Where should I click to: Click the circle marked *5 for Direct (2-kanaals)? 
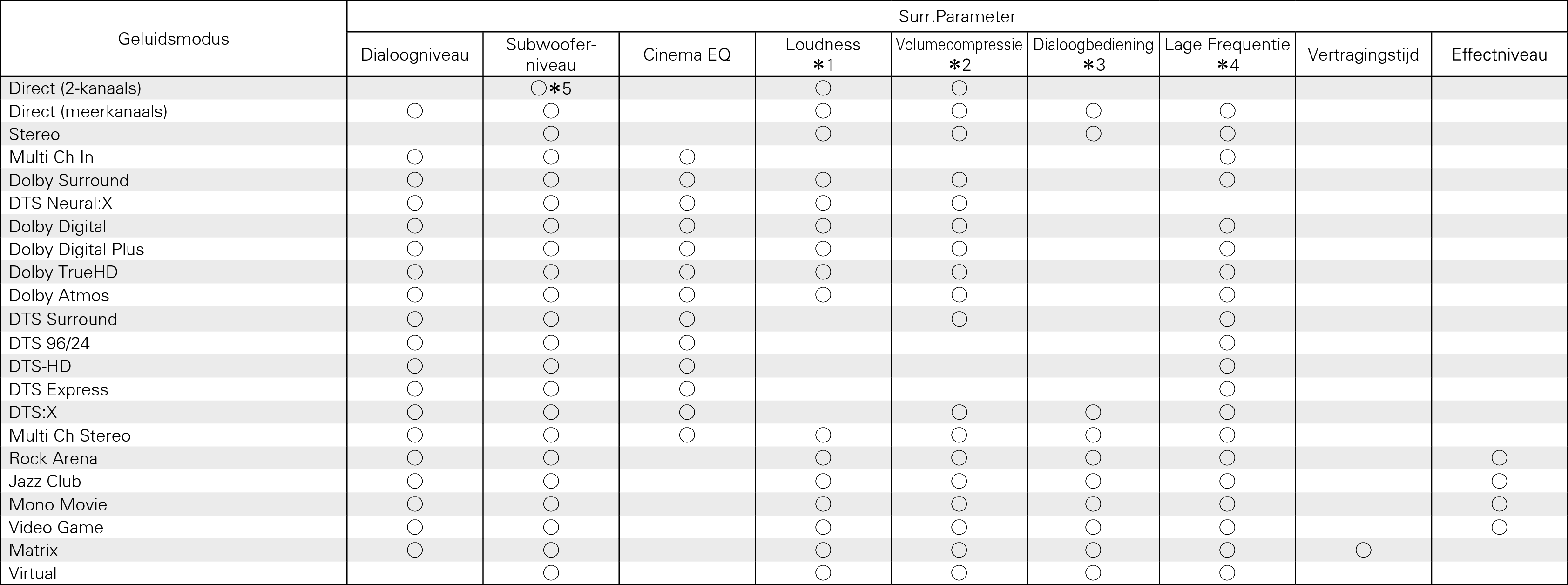539,88
